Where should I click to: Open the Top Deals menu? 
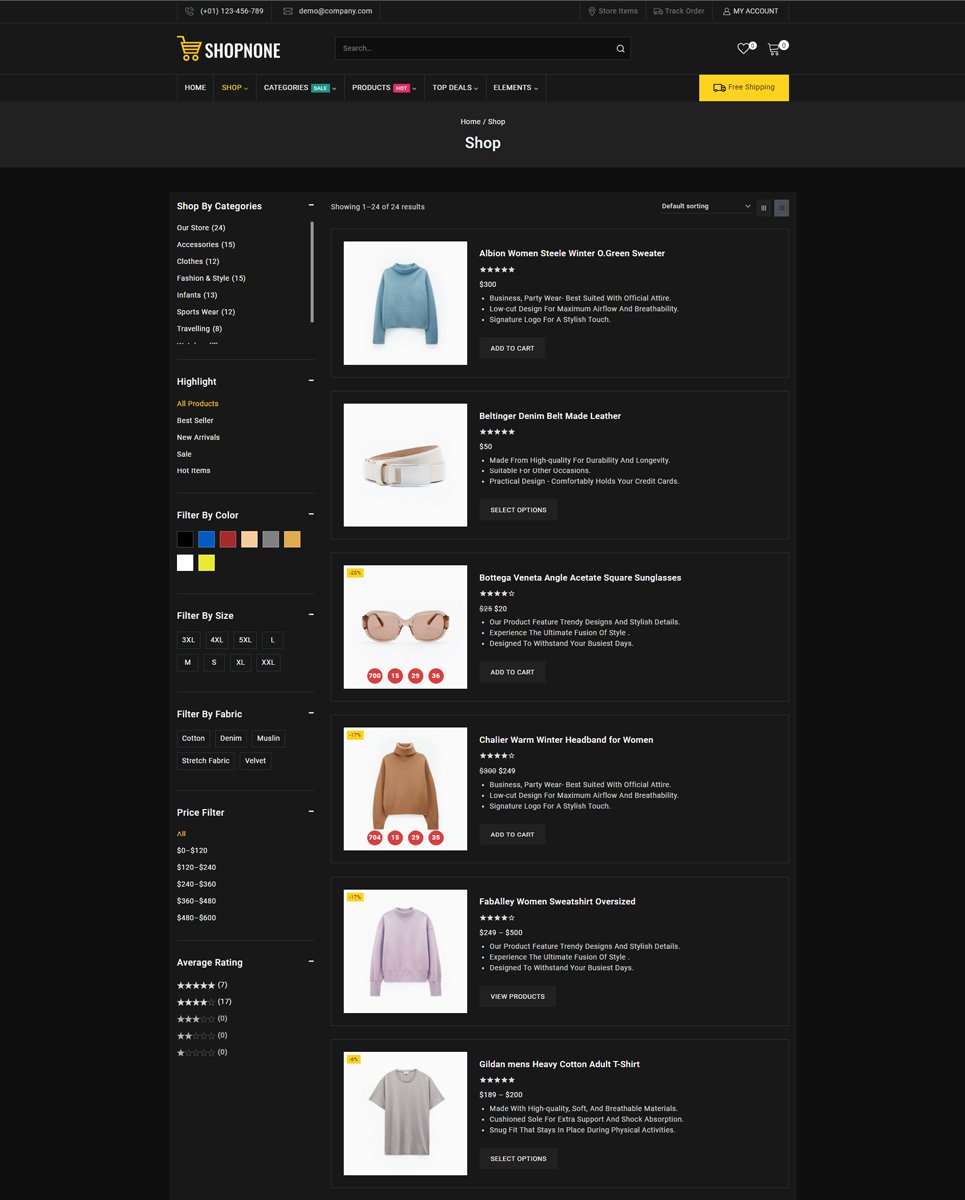coord(455,88)
